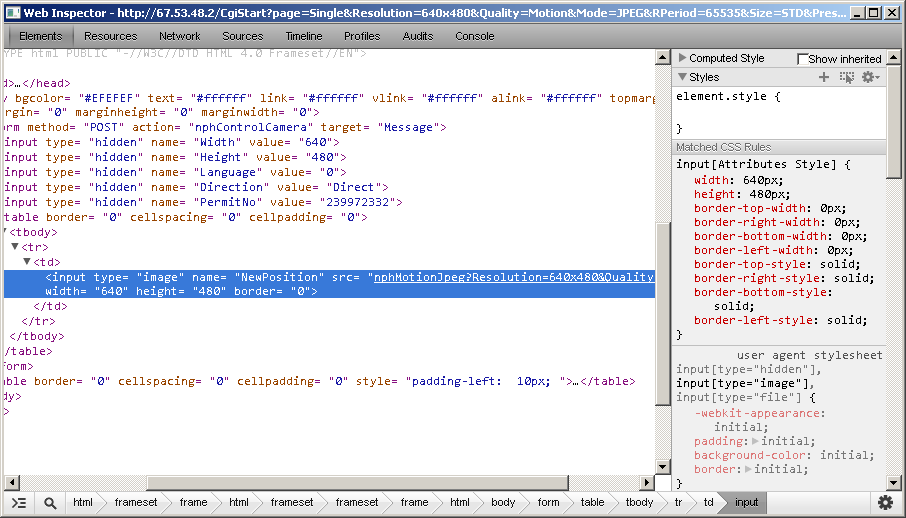Click the Matched CSS Rules header
This screenshot has width=906, height=518.
coord(779,147)
